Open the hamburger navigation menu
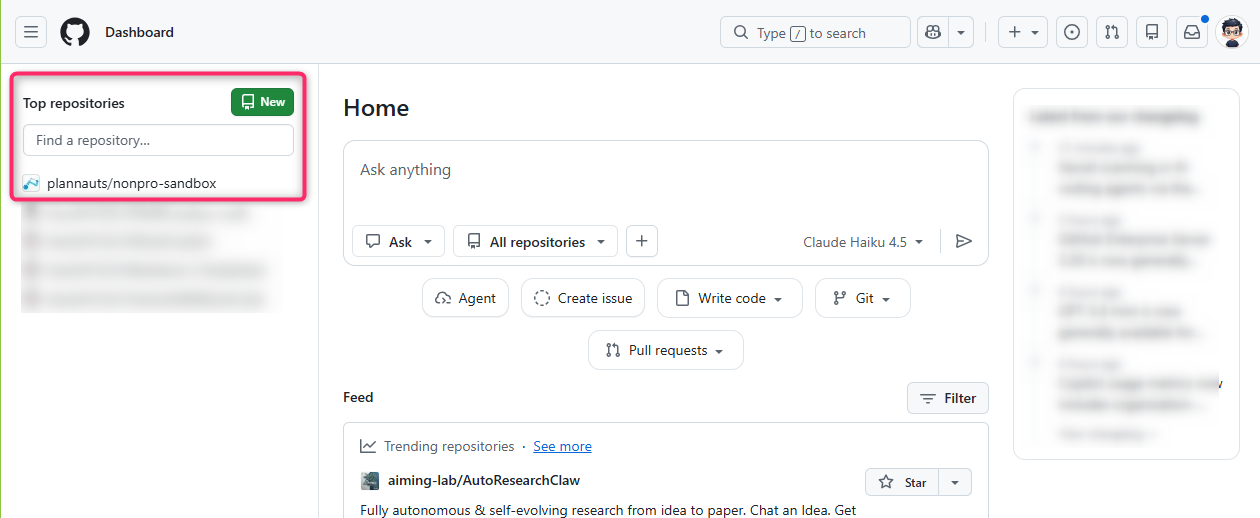 point(31,32)
